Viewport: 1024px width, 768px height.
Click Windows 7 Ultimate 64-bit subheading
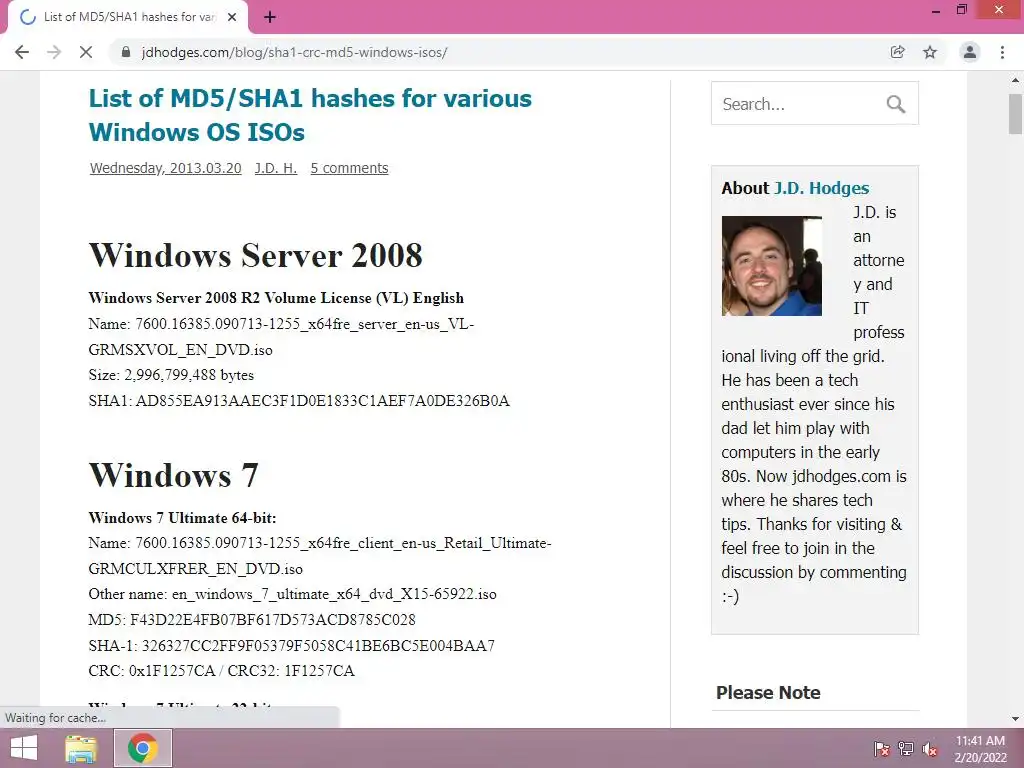click(x=182, y=518)
